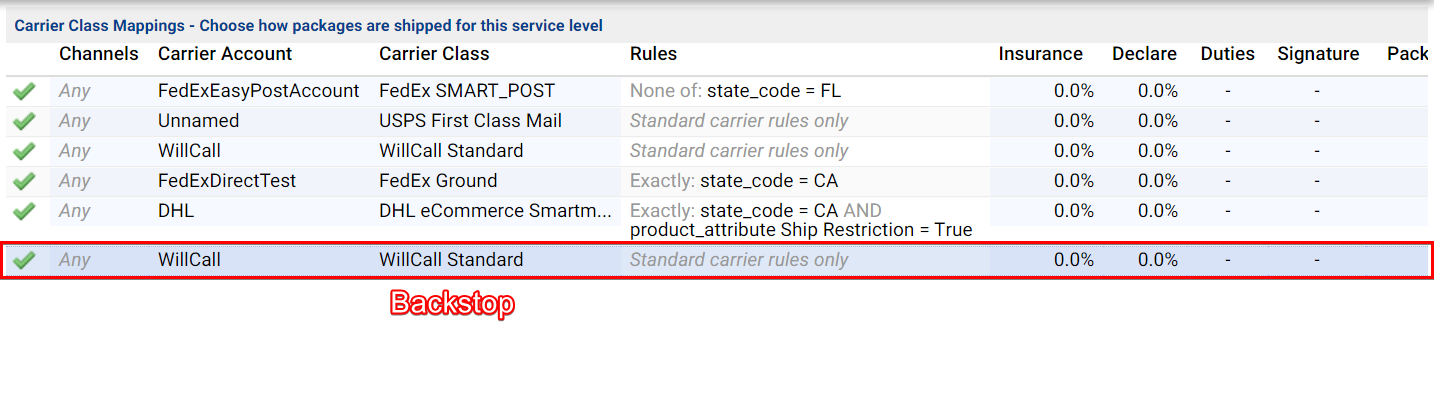Click the green checkmark in DHL row
The height and width of the screenshot is (419, 1434).
(x=24, y=211)
